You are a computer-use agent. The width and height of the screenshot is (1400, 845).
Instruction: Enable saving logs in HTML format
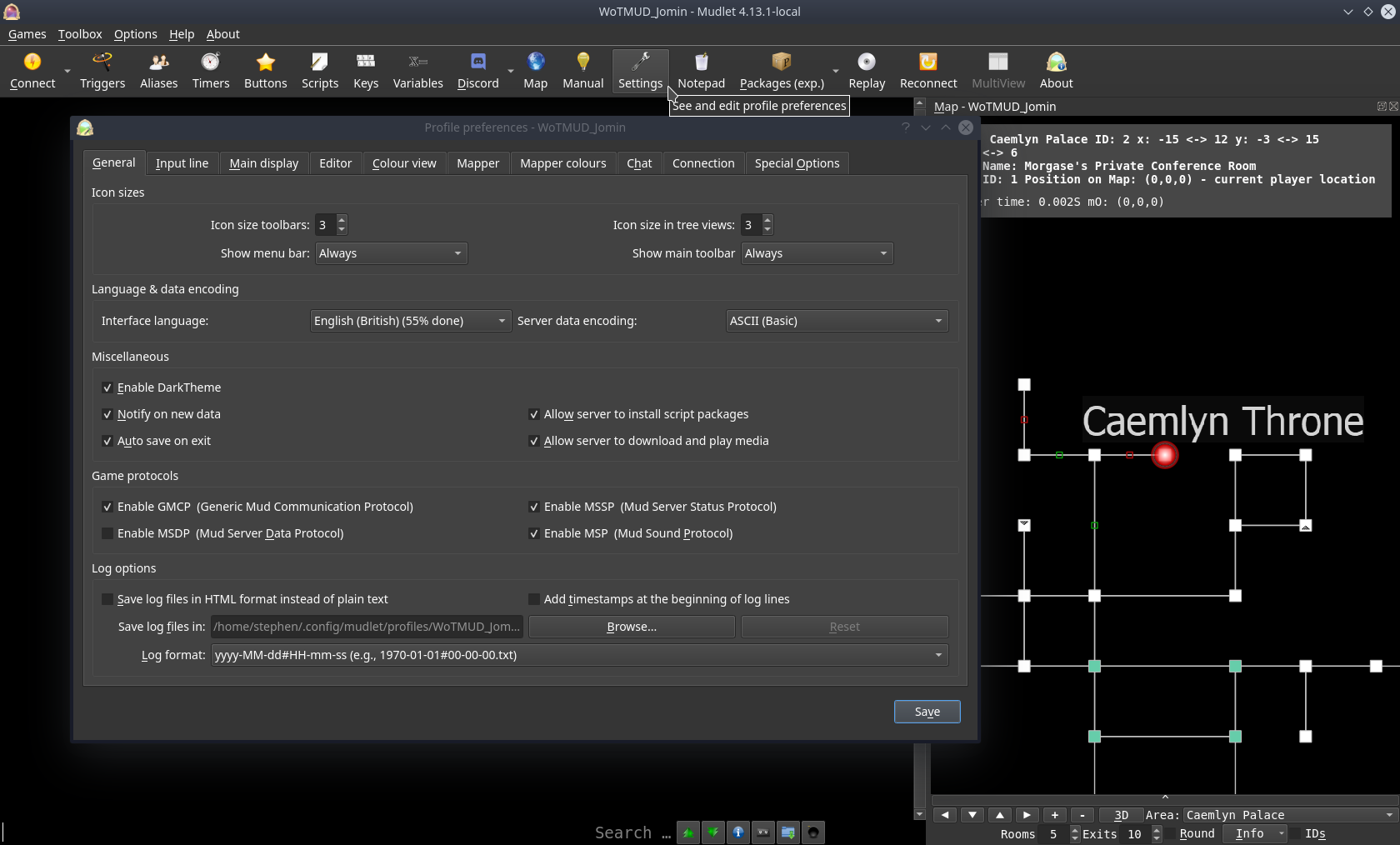[x=107, y=599]
